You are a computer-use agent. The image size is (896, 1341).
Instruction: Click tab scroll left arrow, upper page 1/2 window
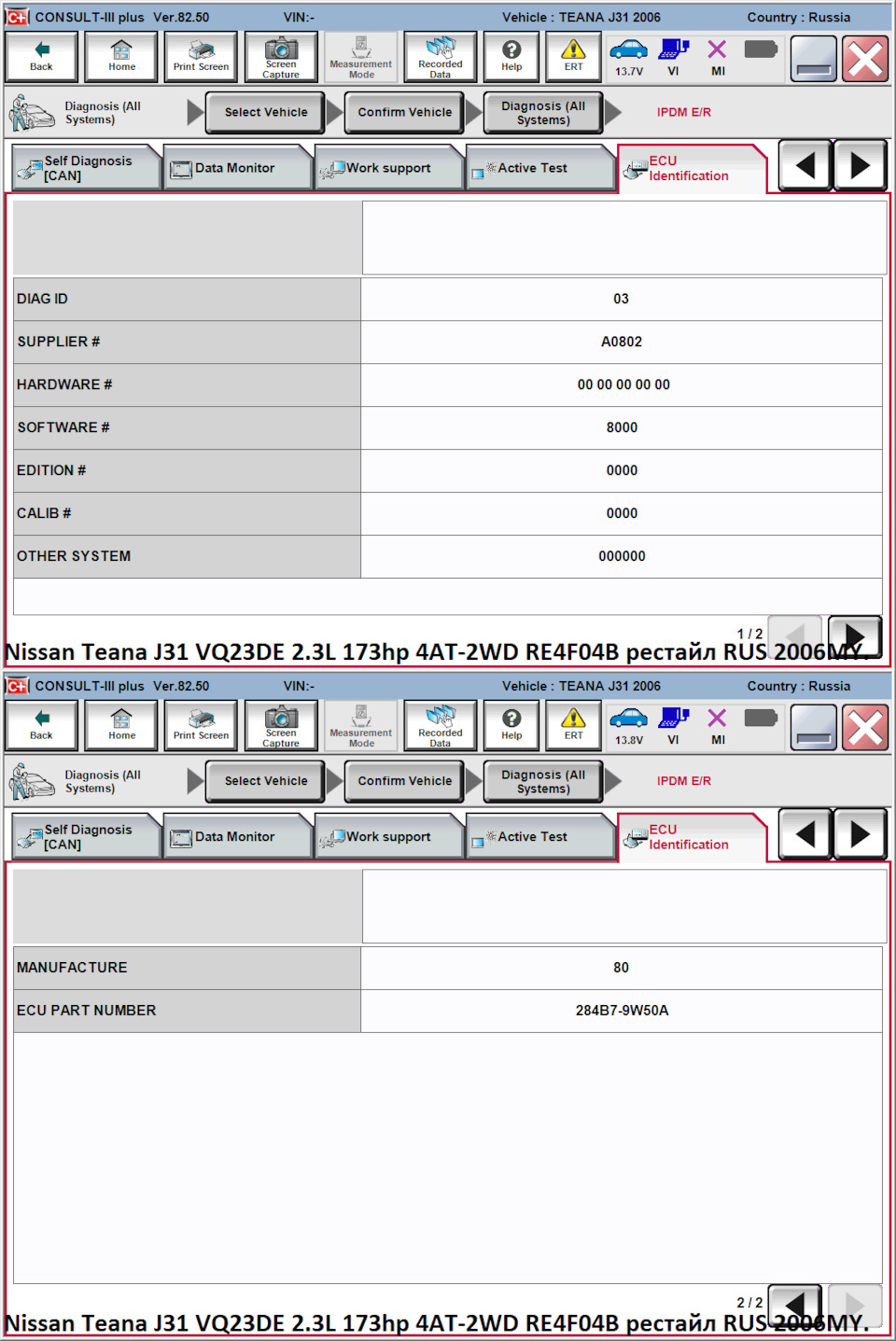coord(805,166)
